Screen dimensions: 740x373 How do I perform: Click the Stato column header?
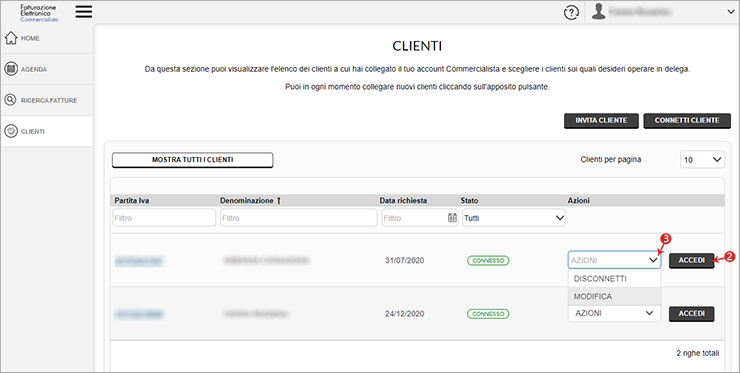point(469,201)
